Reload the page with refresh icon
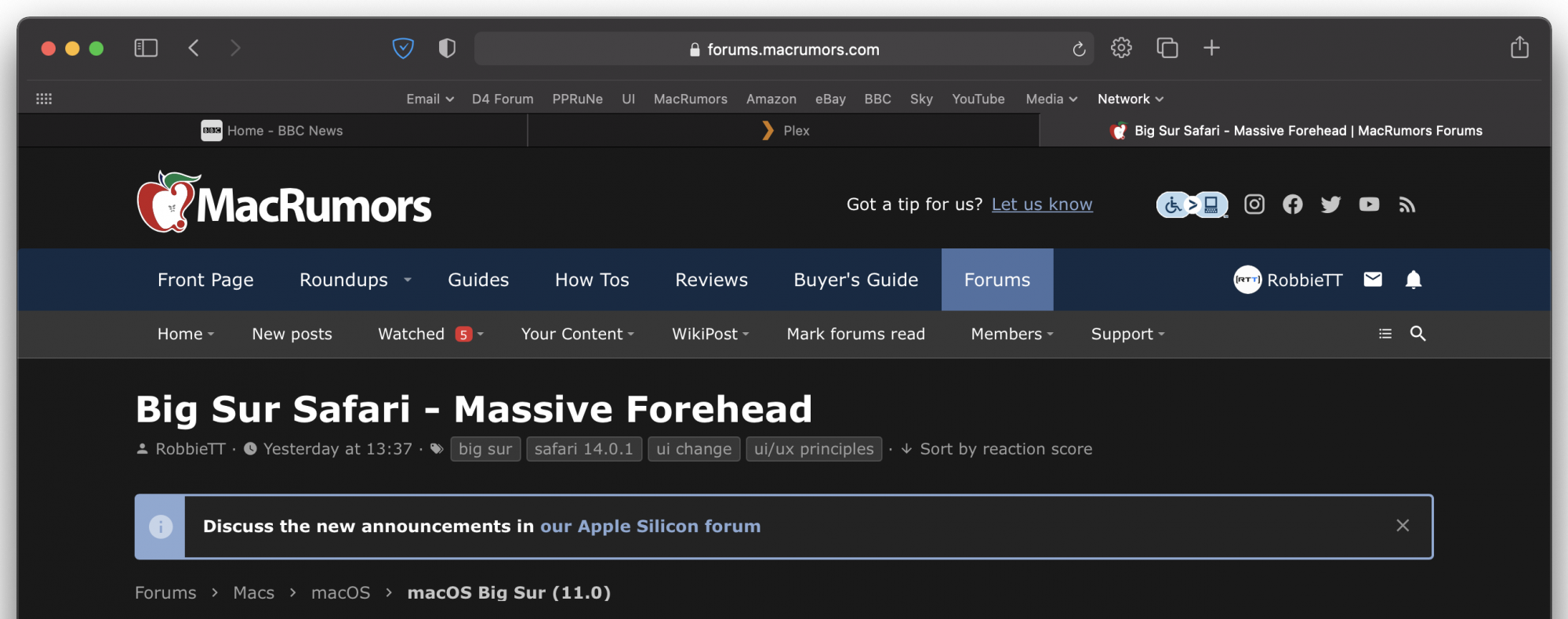 (x=1079, y=49)
